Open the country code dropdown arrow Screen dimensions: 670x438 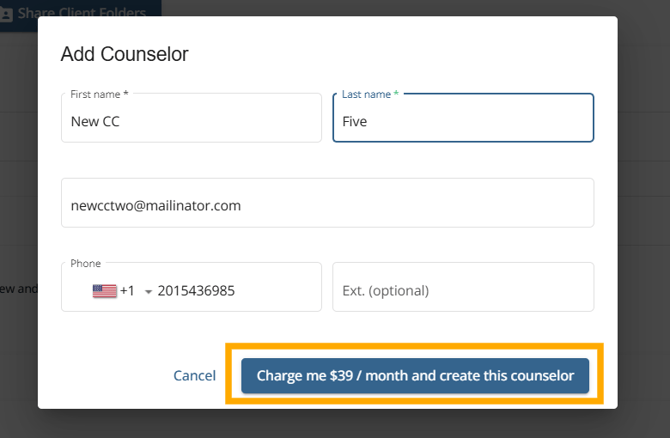(x=148, y=292)
